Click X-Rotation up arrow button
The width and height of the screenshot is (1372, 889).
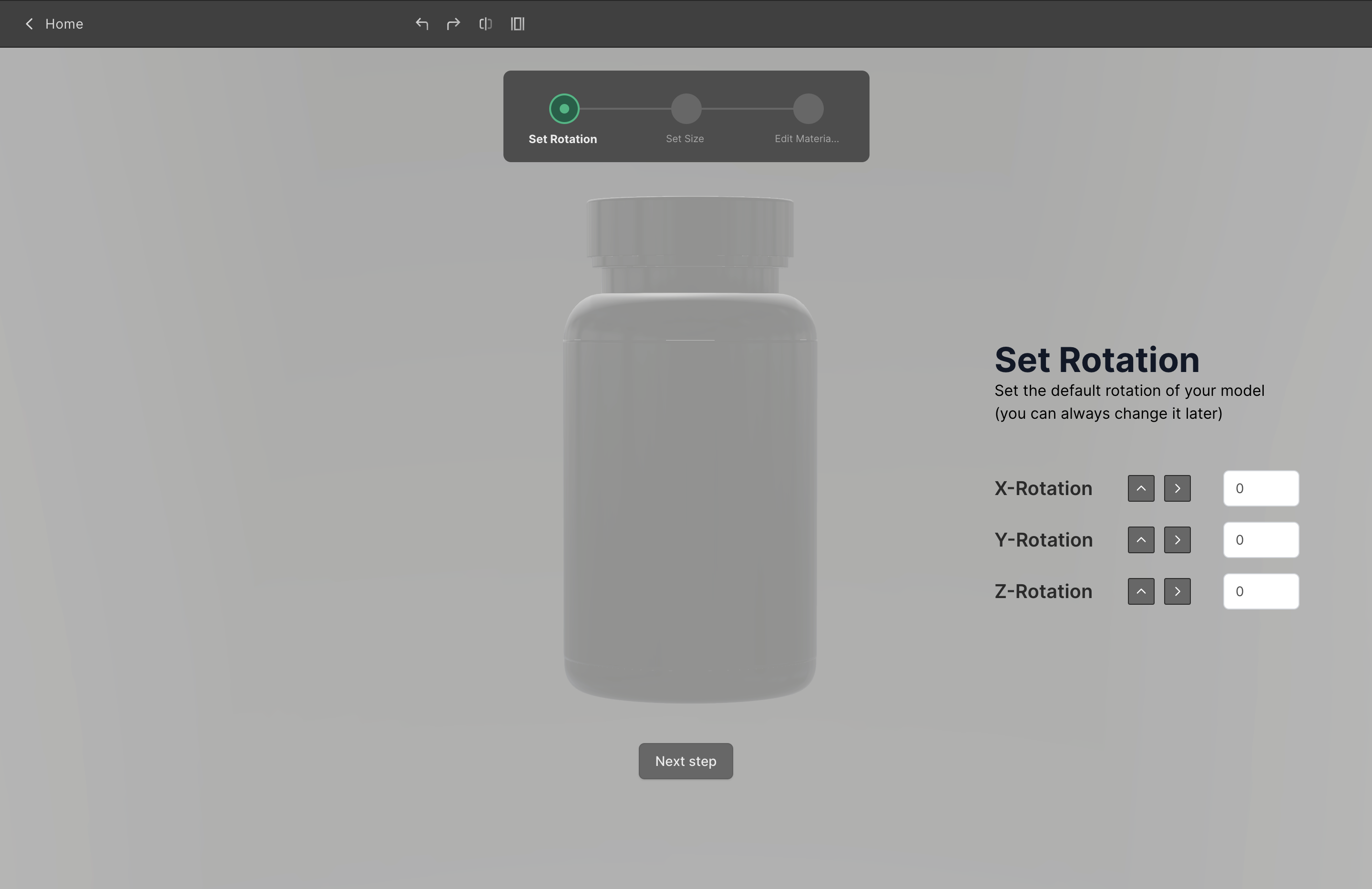[1141, 488]
